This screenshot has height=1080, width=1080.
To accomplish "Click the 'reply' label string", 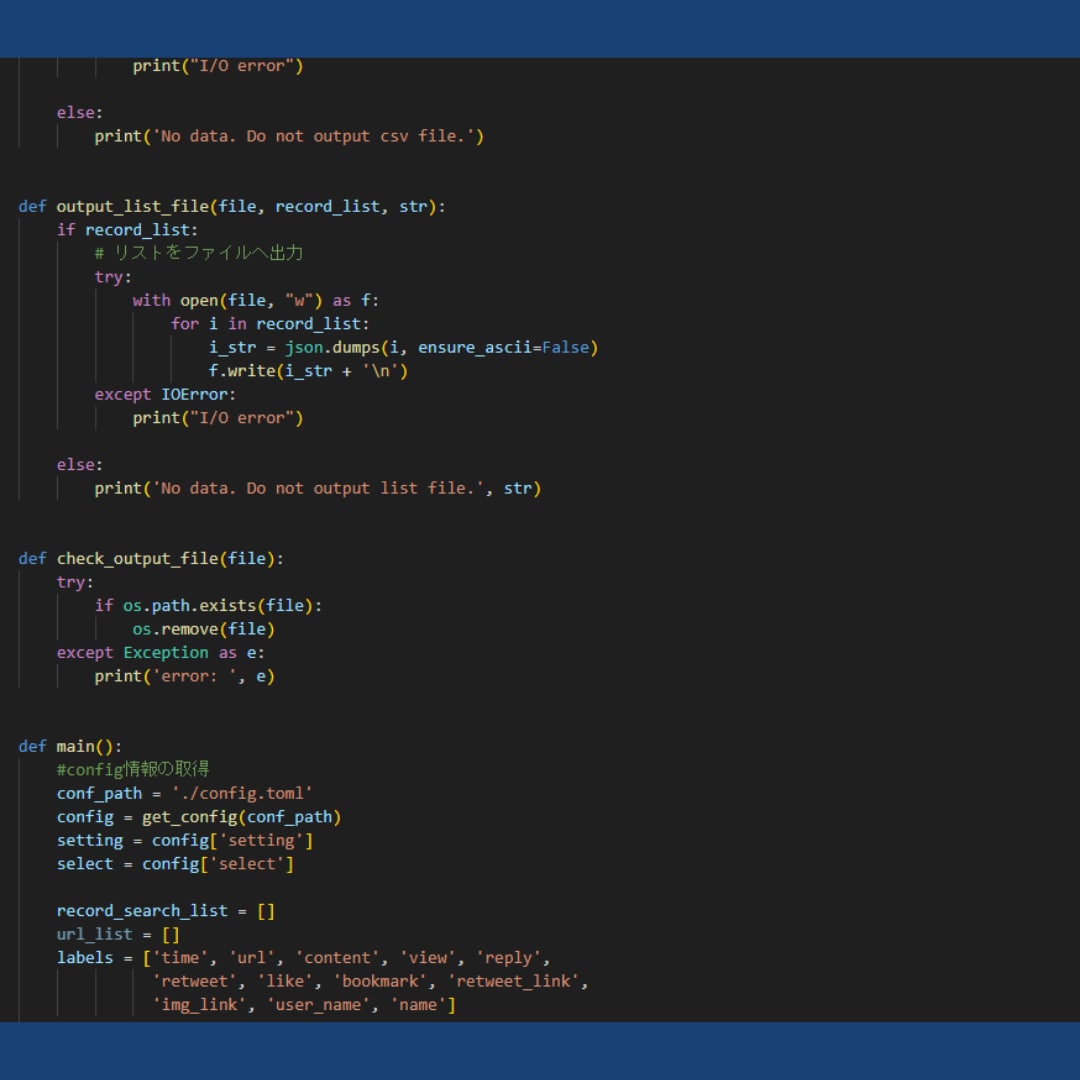I will click(508, 958).
